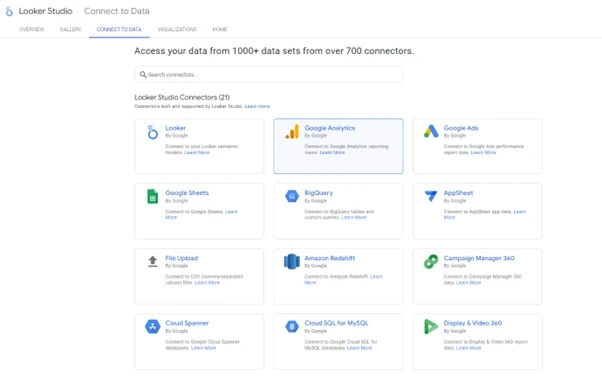
Task: Select the Google Ads connector title
Action: [x=461, y=128]
